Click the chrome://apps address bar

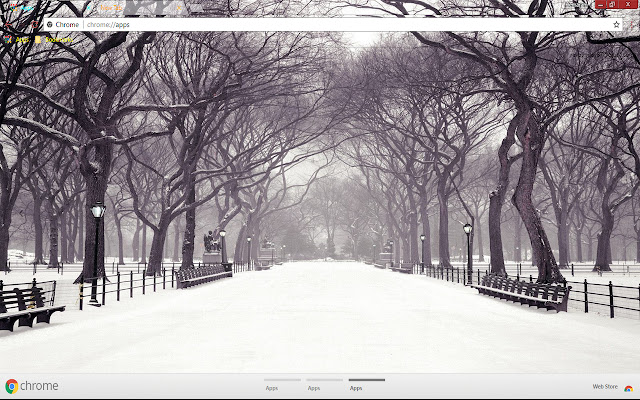pos(333,24)
